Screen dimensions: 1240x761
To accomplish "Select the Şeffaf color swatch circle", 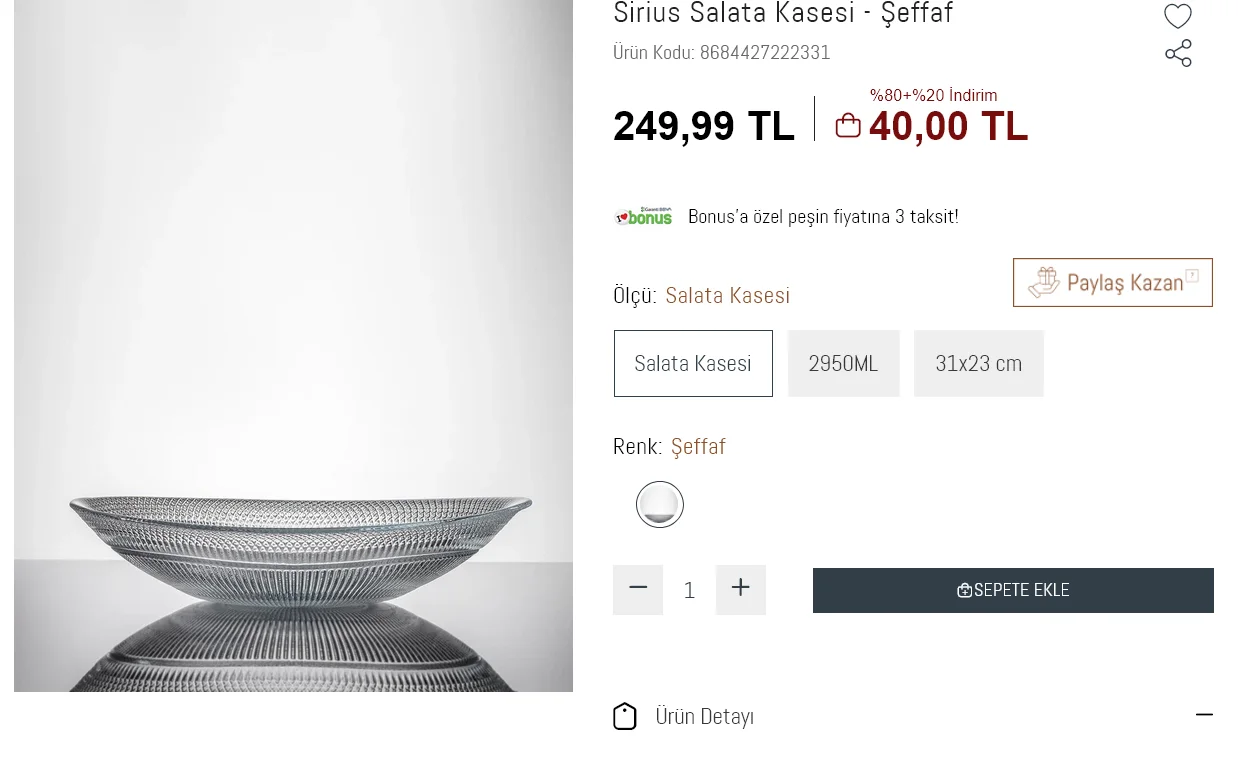I will coord(659,504).
